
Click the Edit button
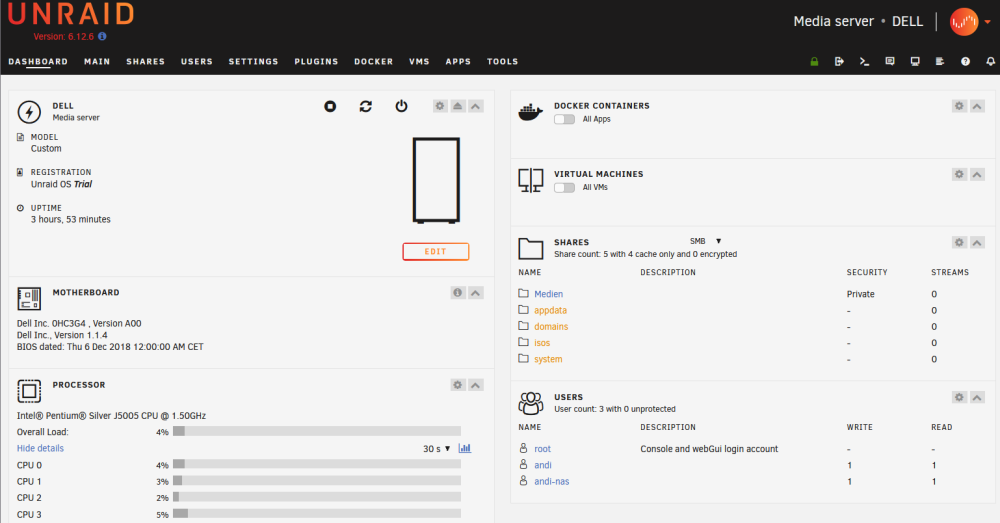tap(436, 251)
